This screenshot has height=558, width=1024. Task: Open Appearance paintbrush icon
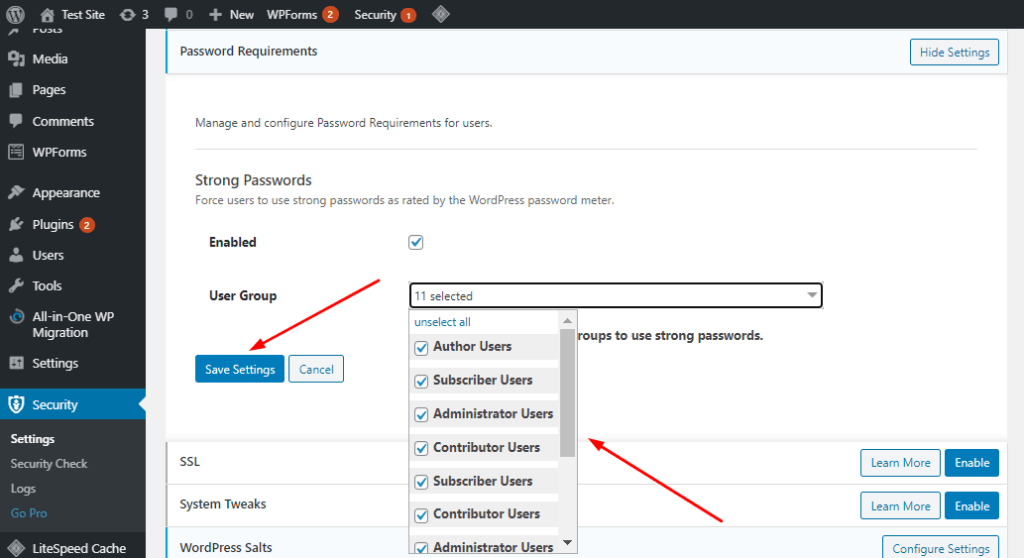[x=16, y=193]
